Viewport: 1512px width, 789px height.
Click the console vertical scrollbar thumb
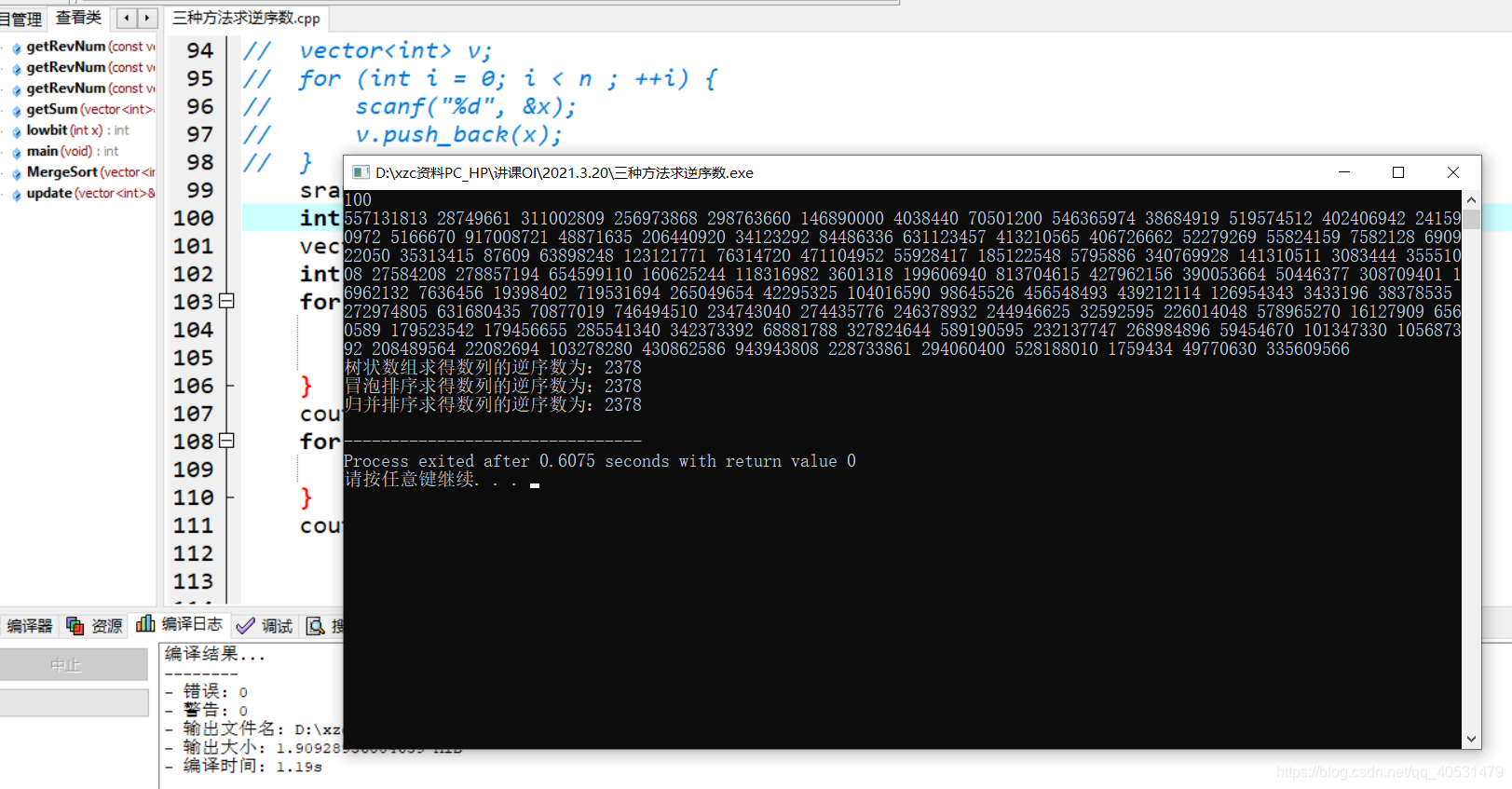pos(1471,219)
